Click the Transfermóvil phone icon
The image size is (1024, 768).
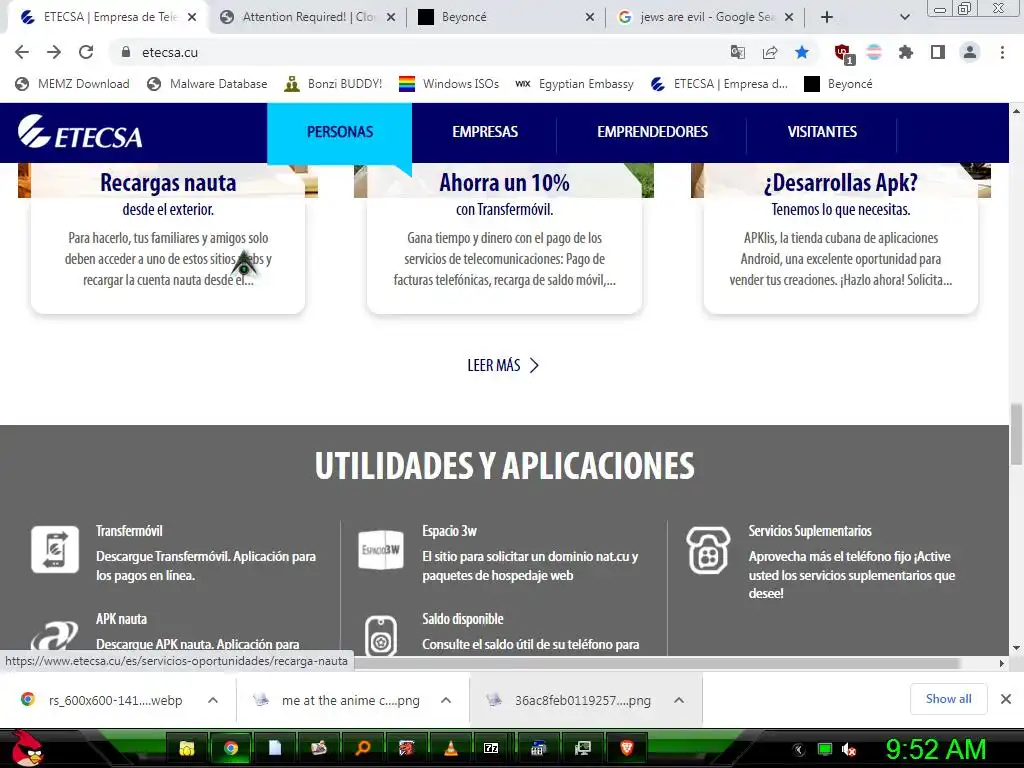(55, 550)
